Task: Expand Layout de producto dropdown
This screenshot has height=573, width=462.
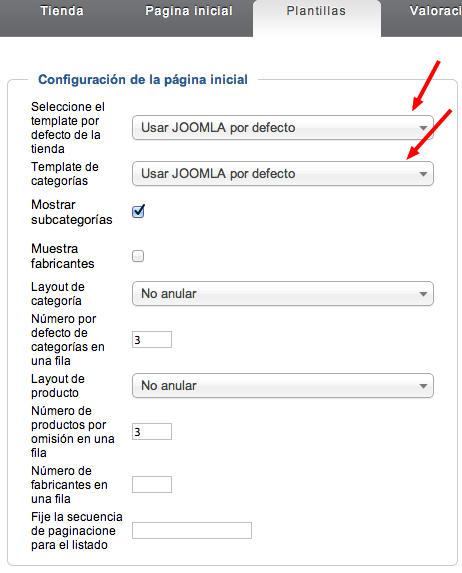Action: (x=283, y=386)
